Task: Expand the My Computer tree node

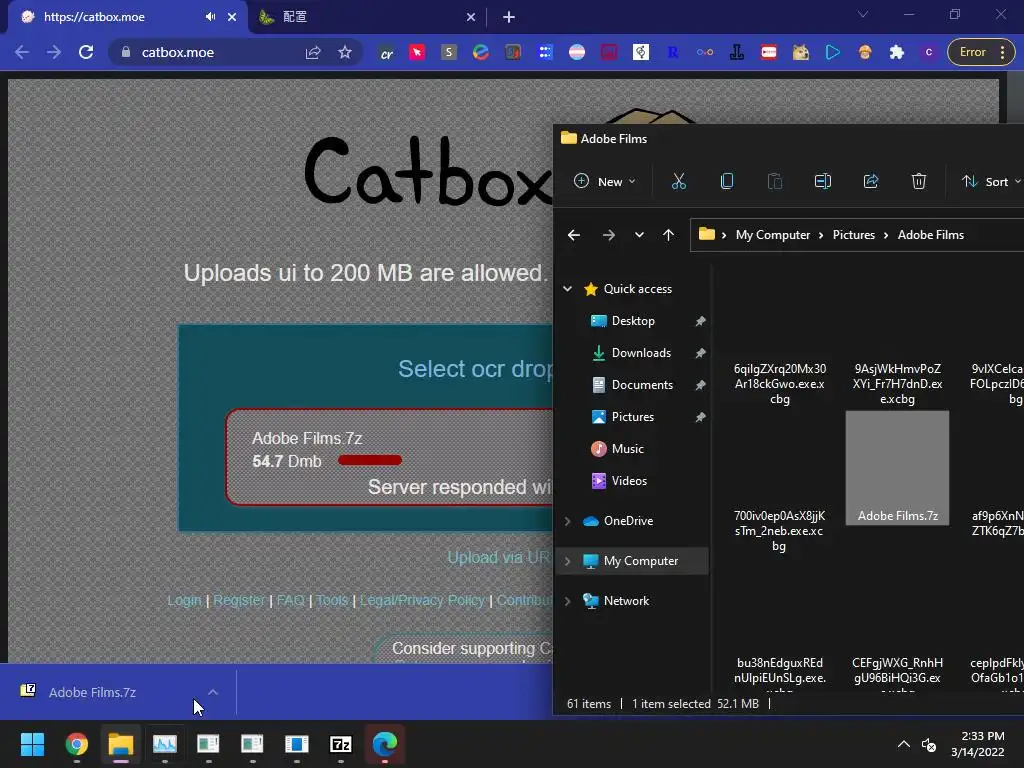Action: (568, 561)
